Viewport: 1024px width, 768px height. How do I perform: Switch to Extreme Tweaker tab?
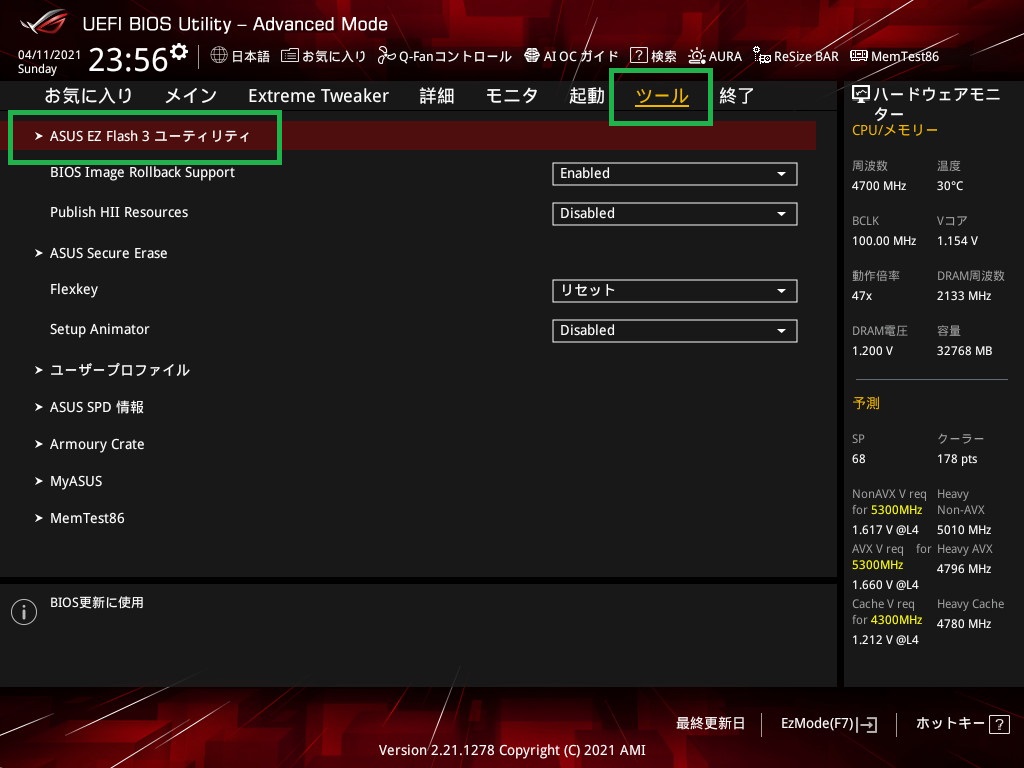click(318, 96)
